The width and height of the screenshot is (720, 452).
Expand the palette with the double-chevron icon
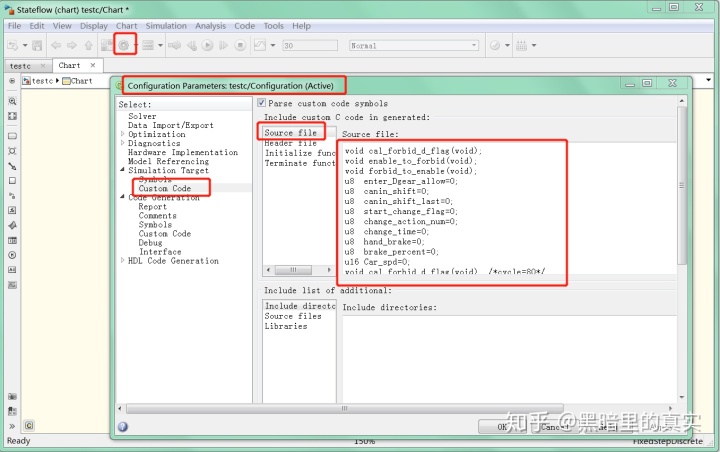click(12, 426)
